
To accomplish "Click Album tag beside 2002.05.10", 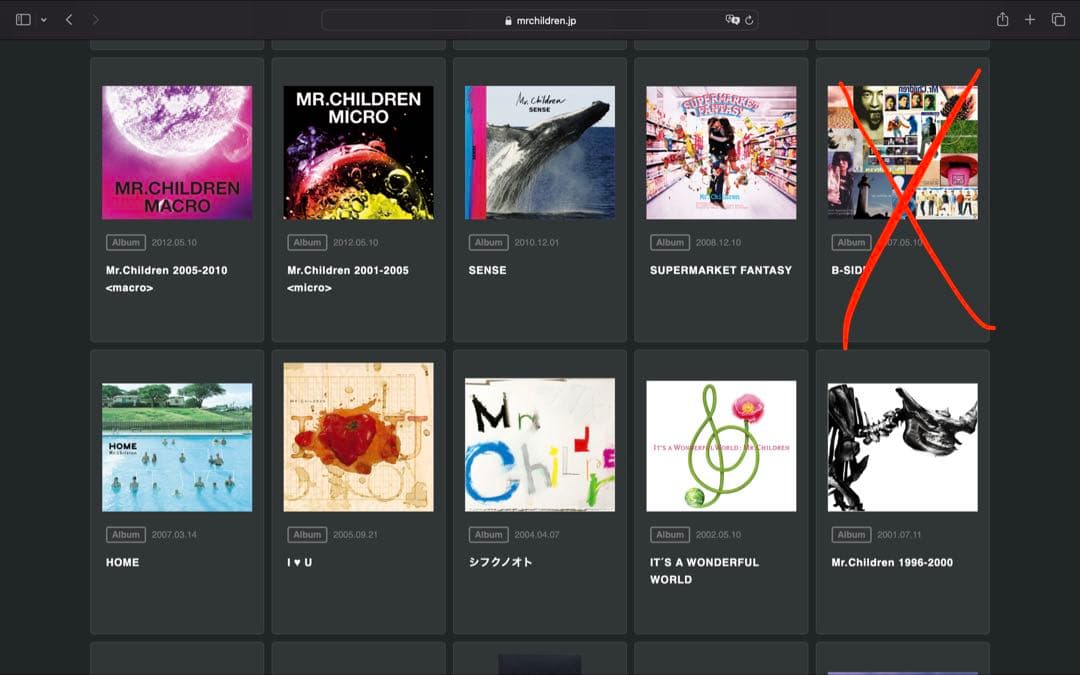I will (670, 534).
